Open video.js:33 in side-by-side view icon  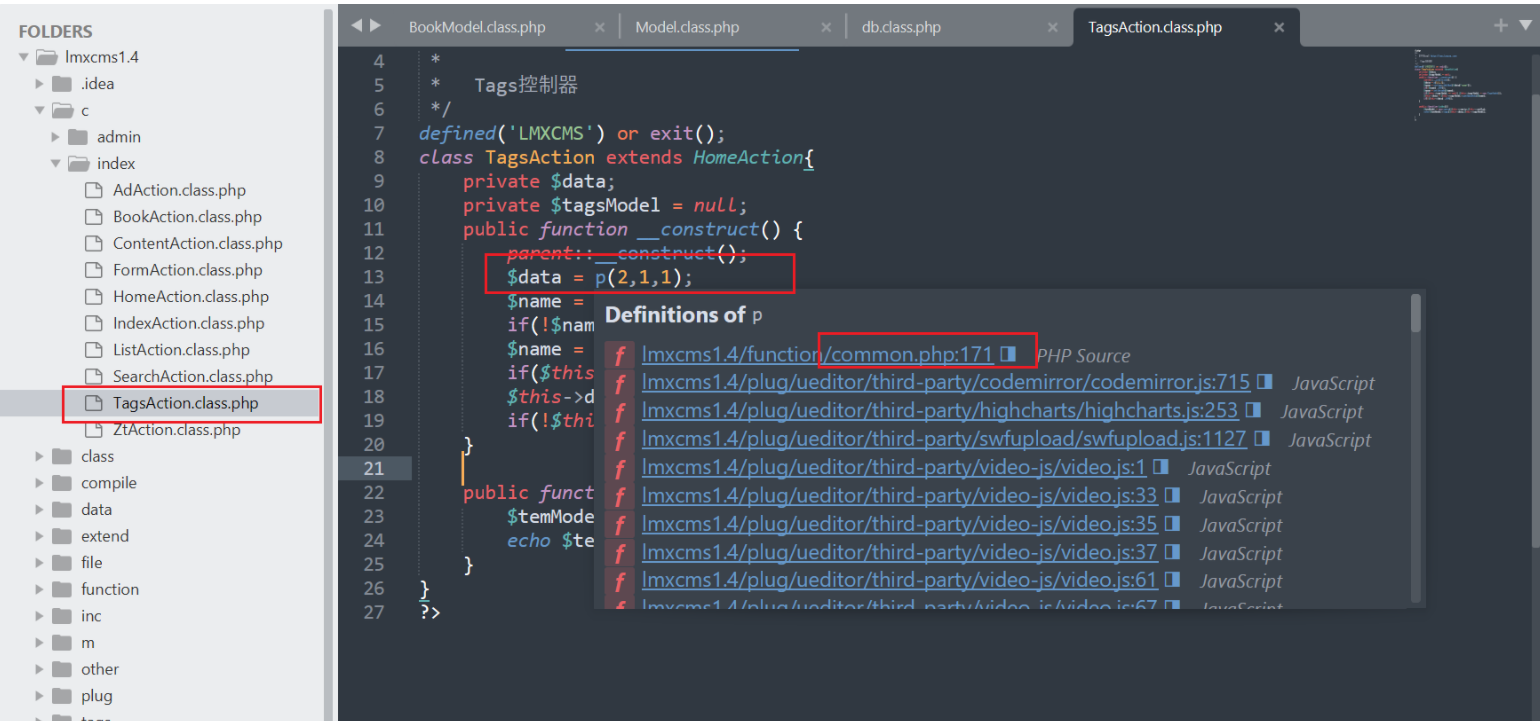coord(1173,495)
